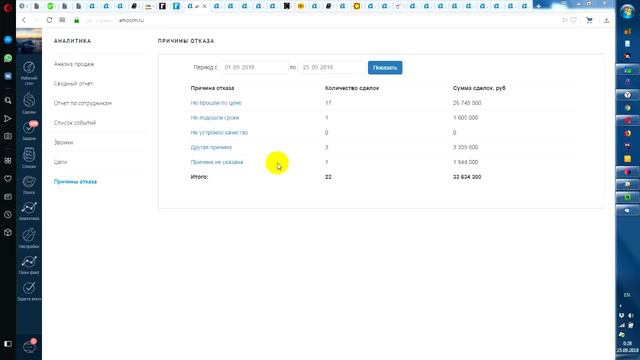
Task: Open Звонки in the analytics menu
Action: pyautogui.click(x=63, y=142)
